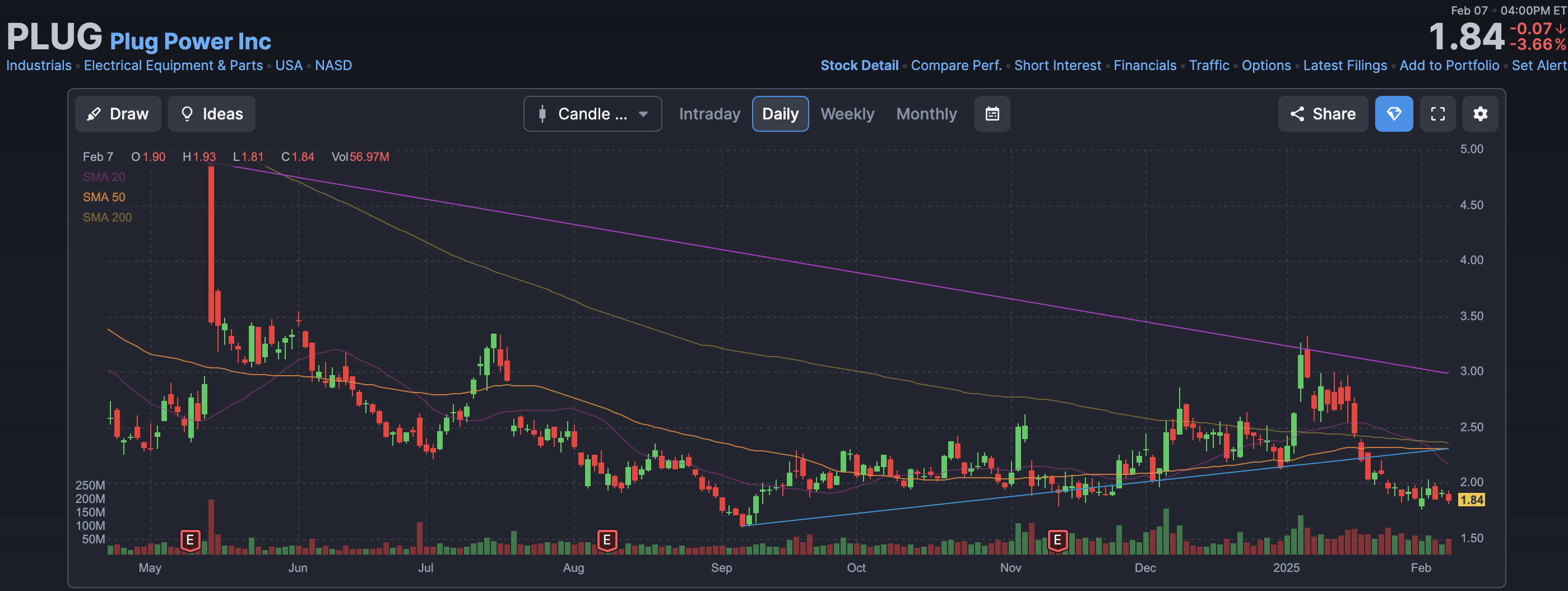Click the August earnings E marker
The image size is (1568, 591).
pos(606,540)
